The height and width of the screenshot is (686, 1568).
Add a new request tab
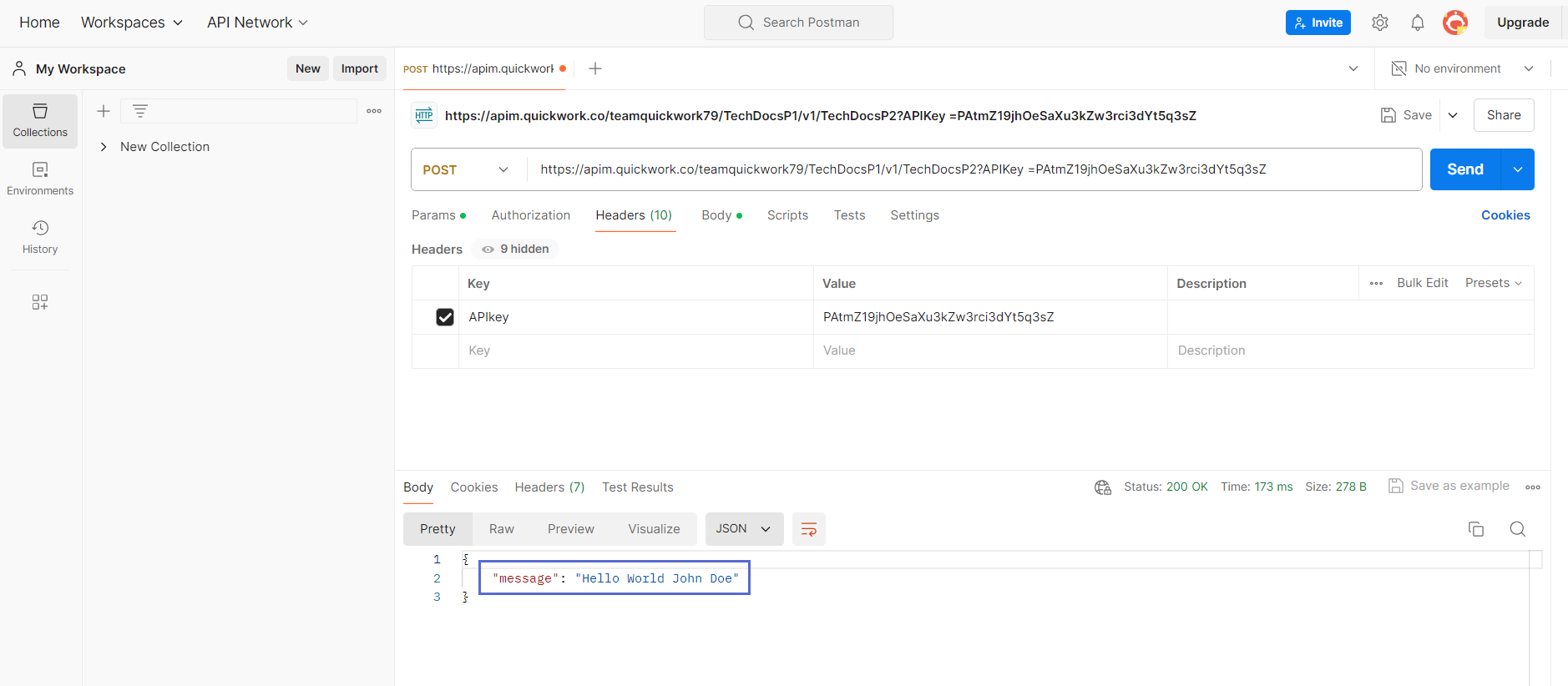tap(595, 68)
